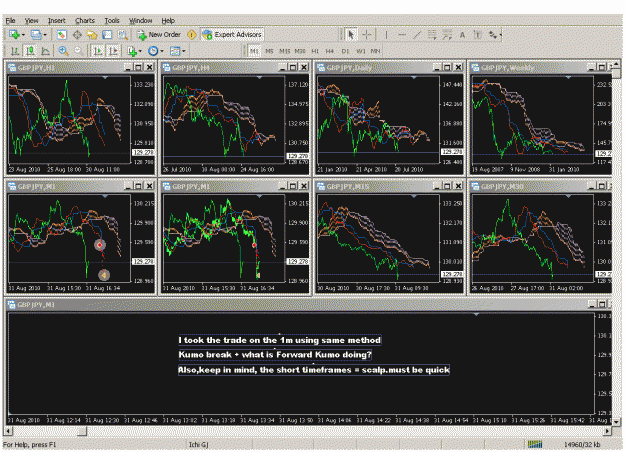The image size is (625, 452).
Task: Select the M1 timeframe button
Action: pos(254,51)
